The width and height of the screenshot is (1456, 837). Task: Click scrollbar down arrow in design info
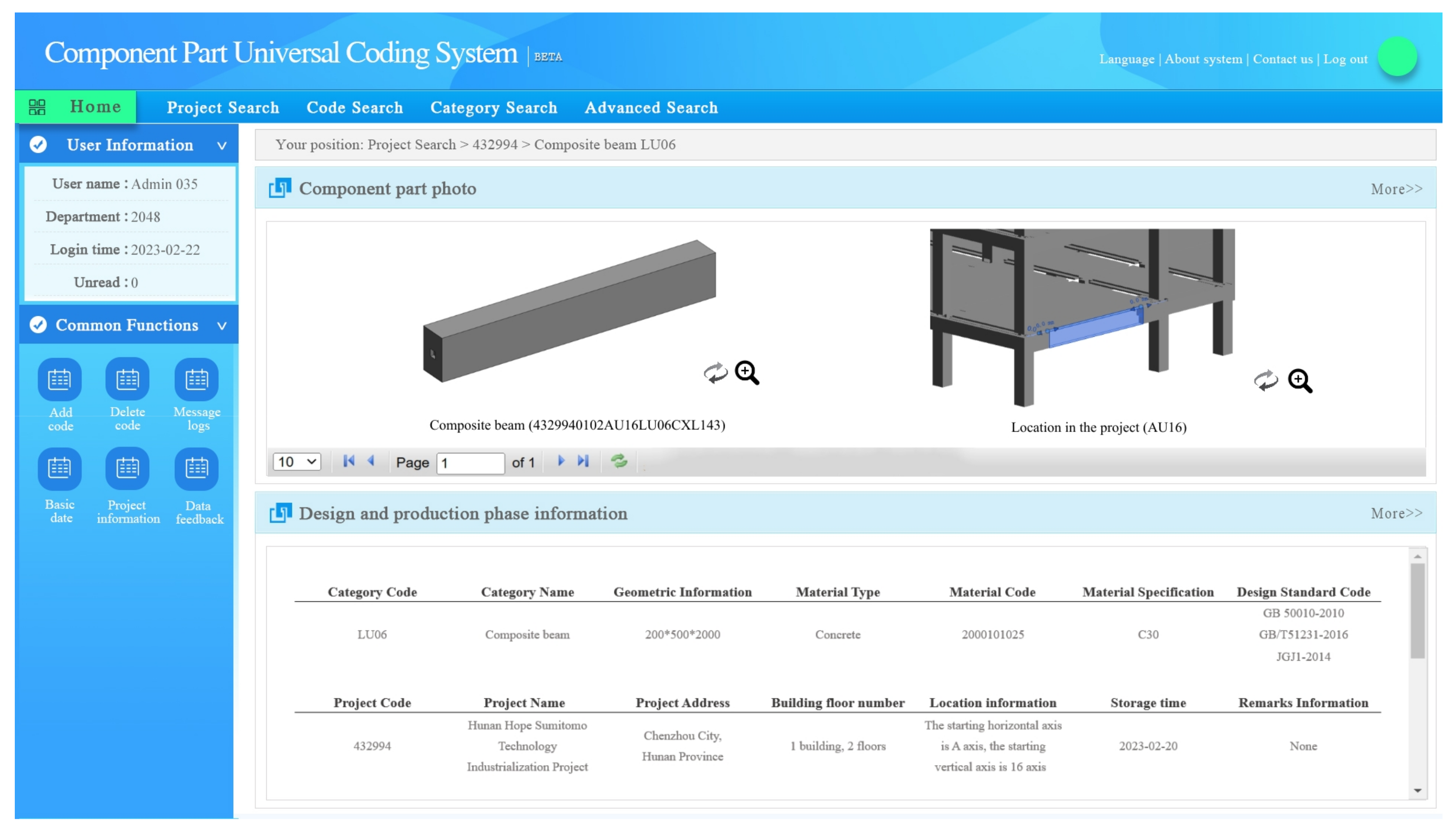tap(1417, 790)
